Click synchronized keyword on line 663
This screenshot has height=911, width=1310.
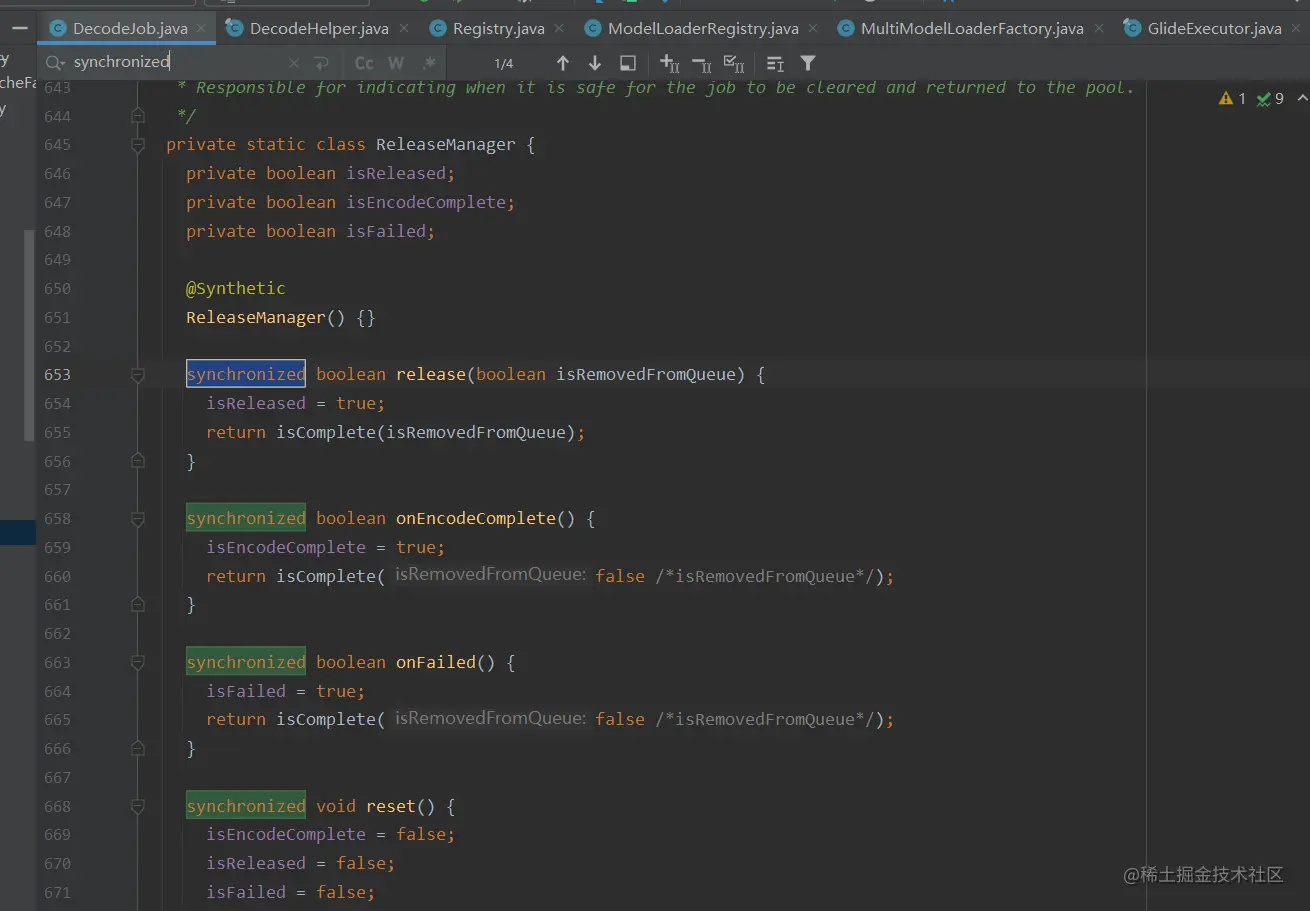(x=246, y=662)
